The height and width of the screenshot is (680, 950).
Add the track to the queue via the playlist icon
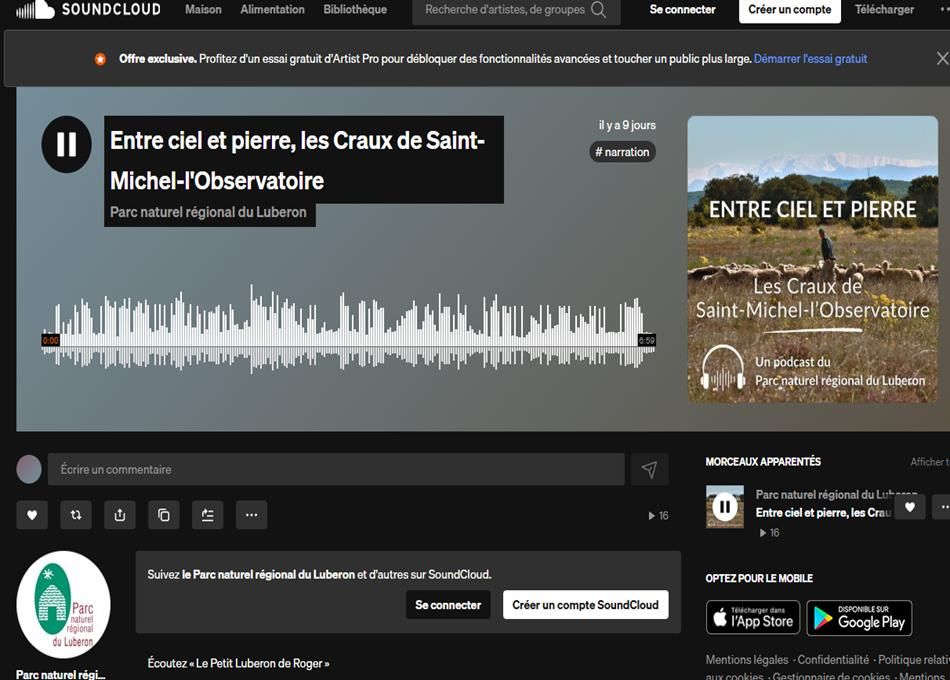pos(207,515)
